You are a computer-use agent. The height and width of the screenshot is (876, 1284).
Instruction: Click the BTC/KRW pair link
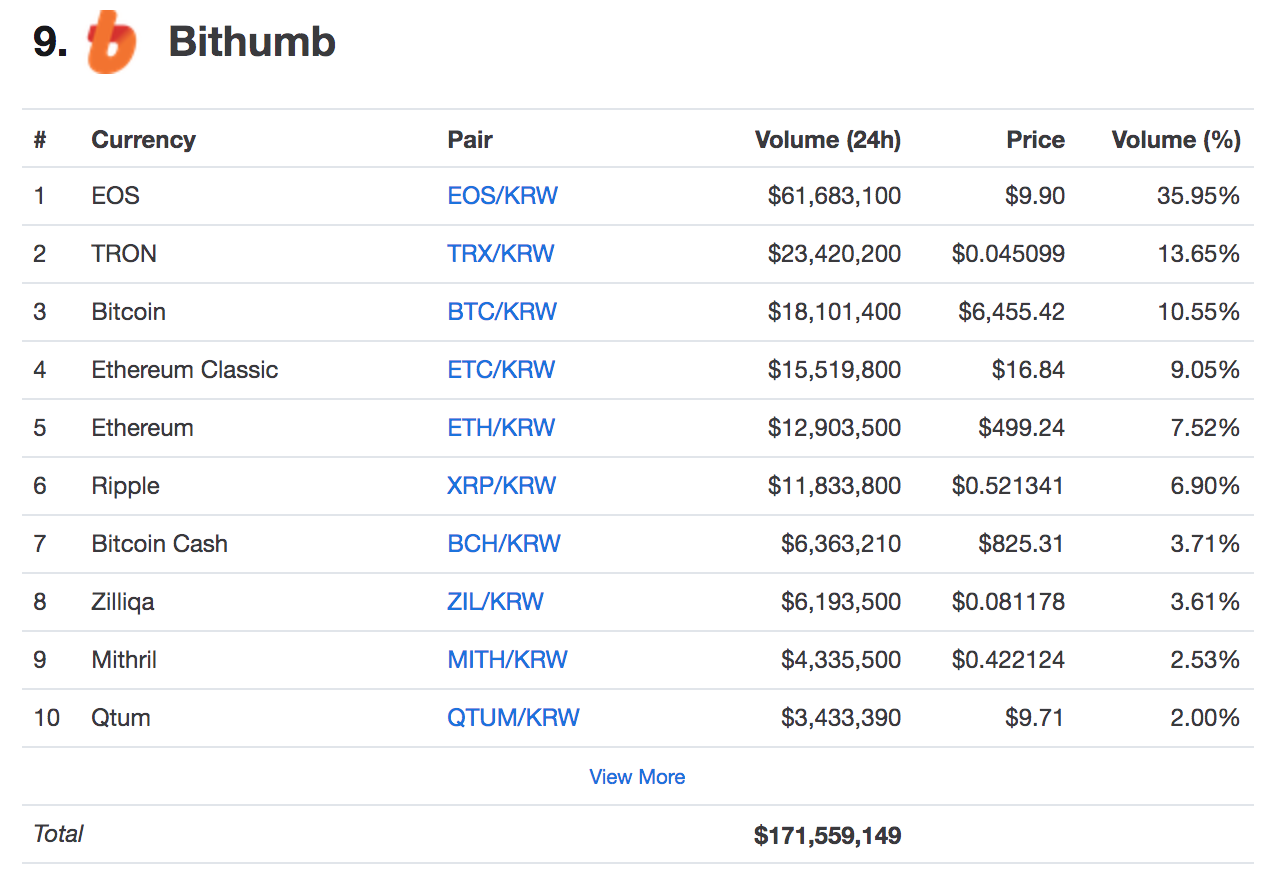pos(502,312)
